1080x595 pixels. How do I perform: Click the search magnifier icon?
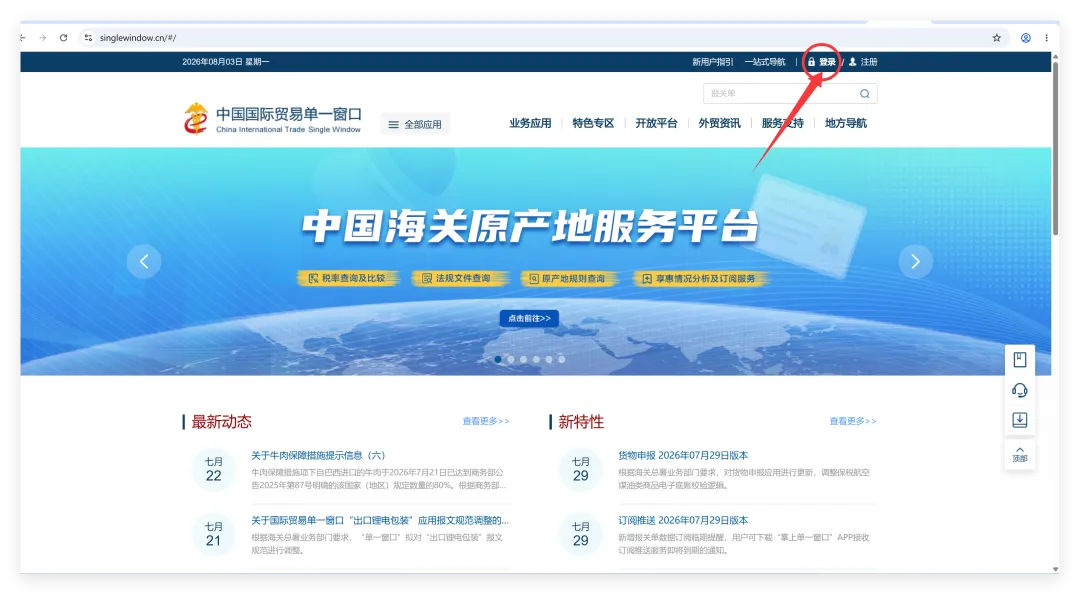(864, 94)
